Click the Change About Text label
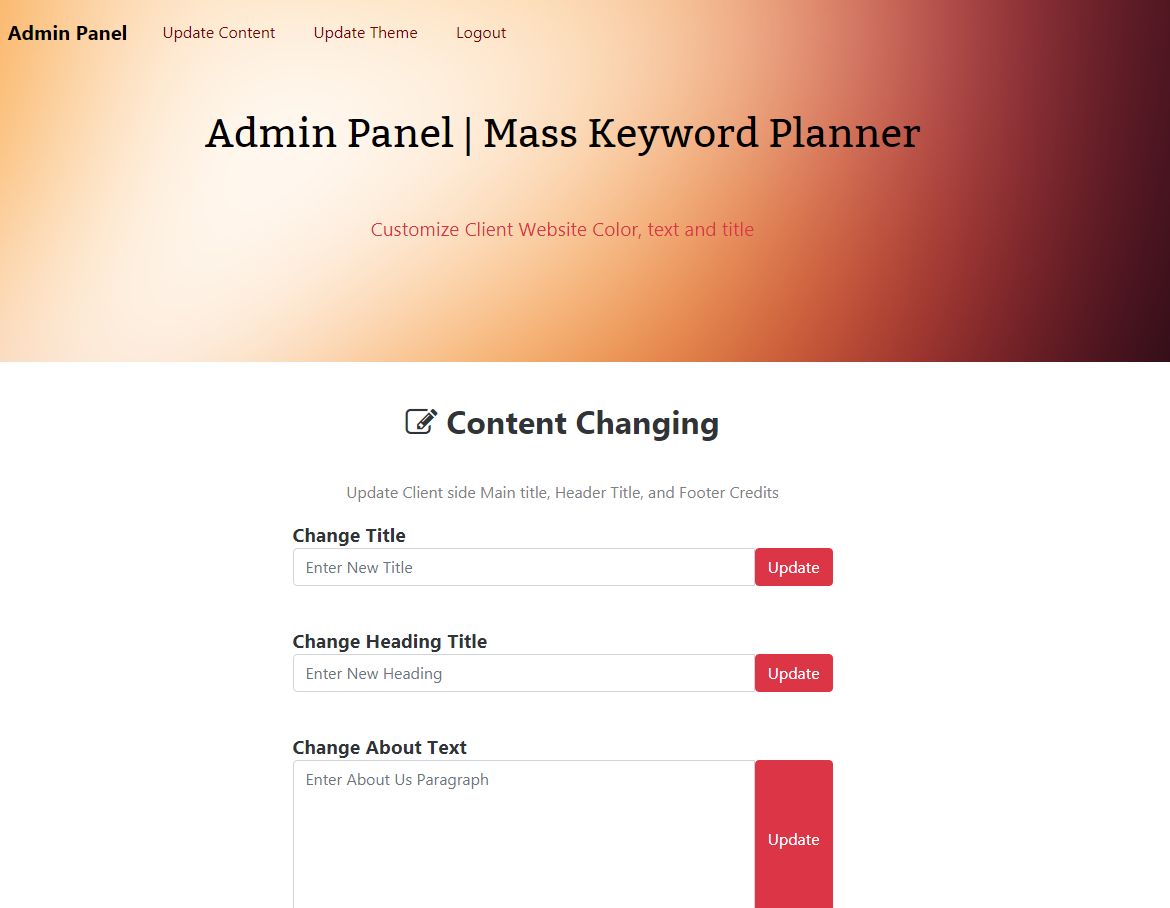This screenshot has width=1170, height=908. coord(379,748)
